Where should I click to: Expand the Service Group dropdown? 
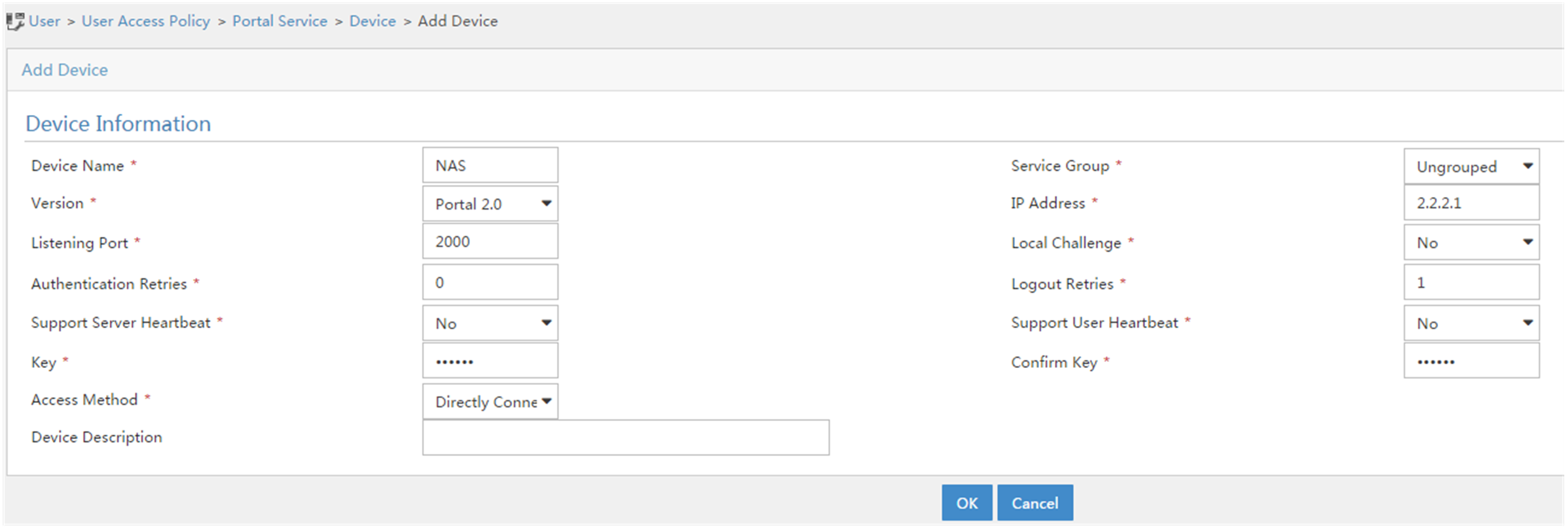1471,166
